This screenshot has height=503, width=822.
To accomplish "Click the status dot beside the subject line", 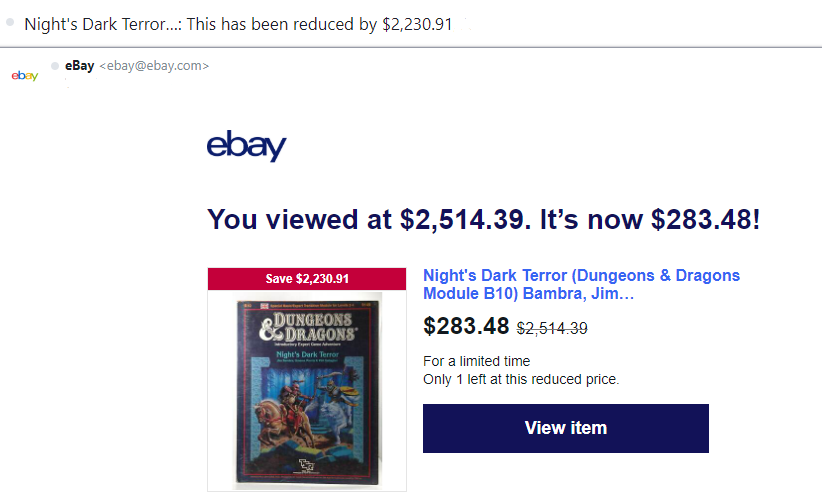I will tap(10, 21).
